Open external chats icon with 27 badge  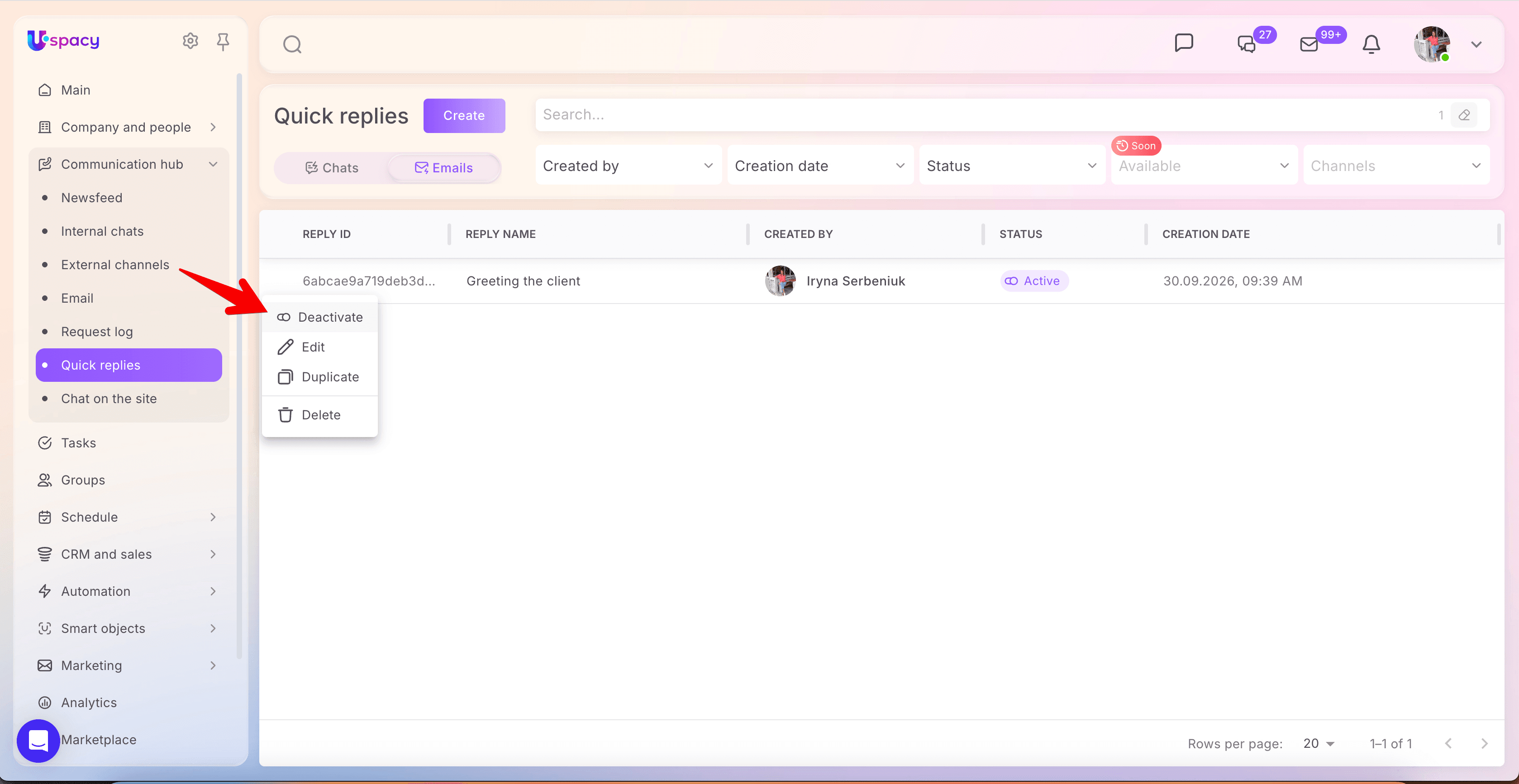point(1246,44)
